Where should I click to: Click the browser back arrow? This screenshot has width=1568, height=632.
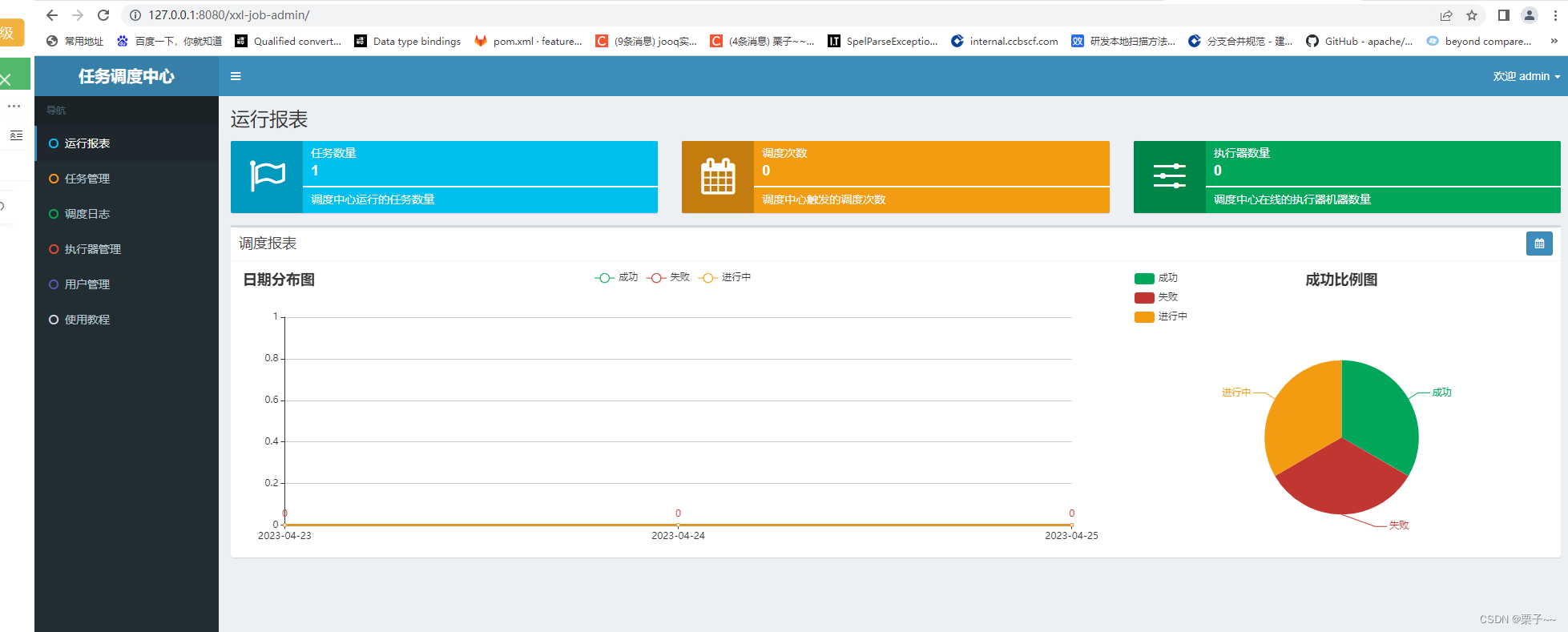[52, 15]
